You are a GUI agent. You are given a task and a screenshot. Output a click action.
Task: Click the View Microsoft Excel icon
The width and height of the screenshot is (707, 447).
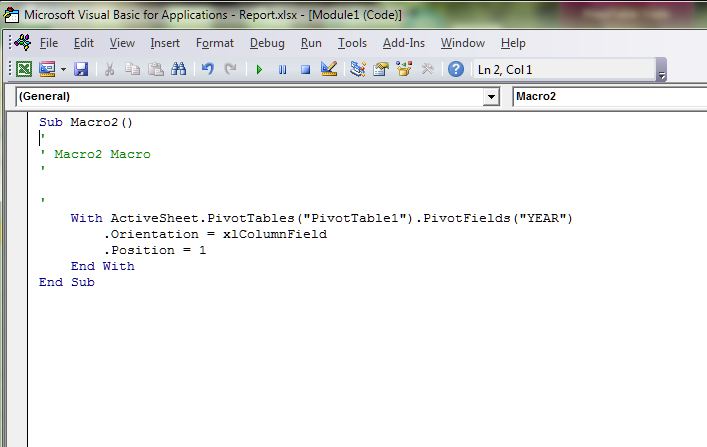(24, 69)
